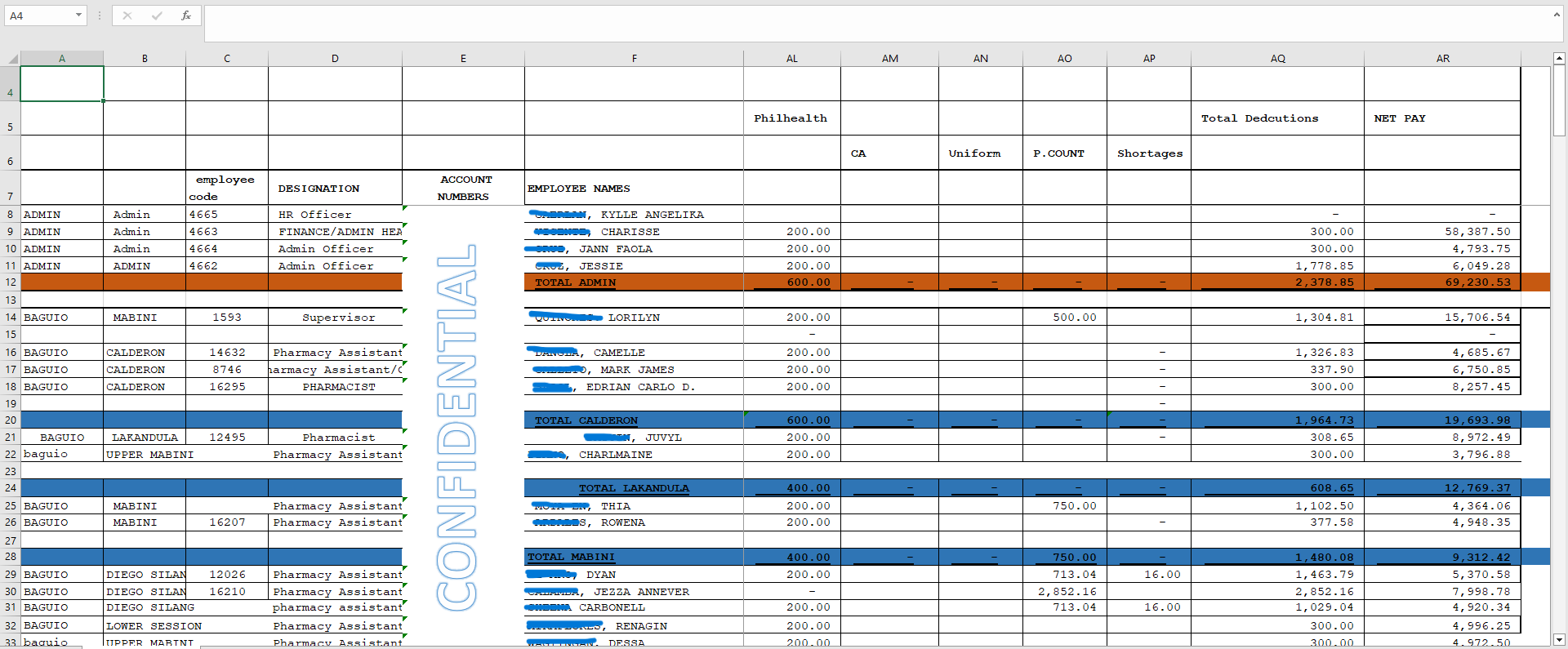1568x649 pixels.
Task: Click the Select All corner triangle
Action: click(x=11, y=59)
